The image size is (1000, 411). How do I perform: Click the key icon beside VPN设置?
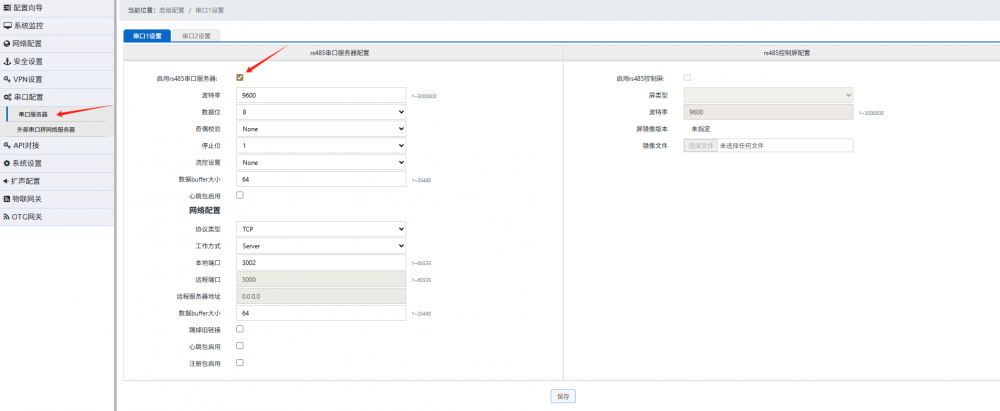[7, 79]
